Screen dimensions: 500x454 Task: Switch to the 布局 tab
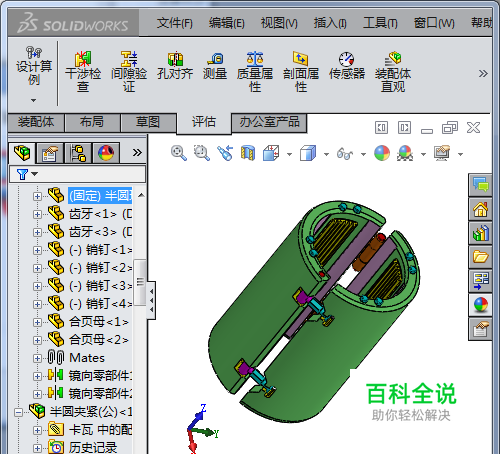tap(92, 122)
